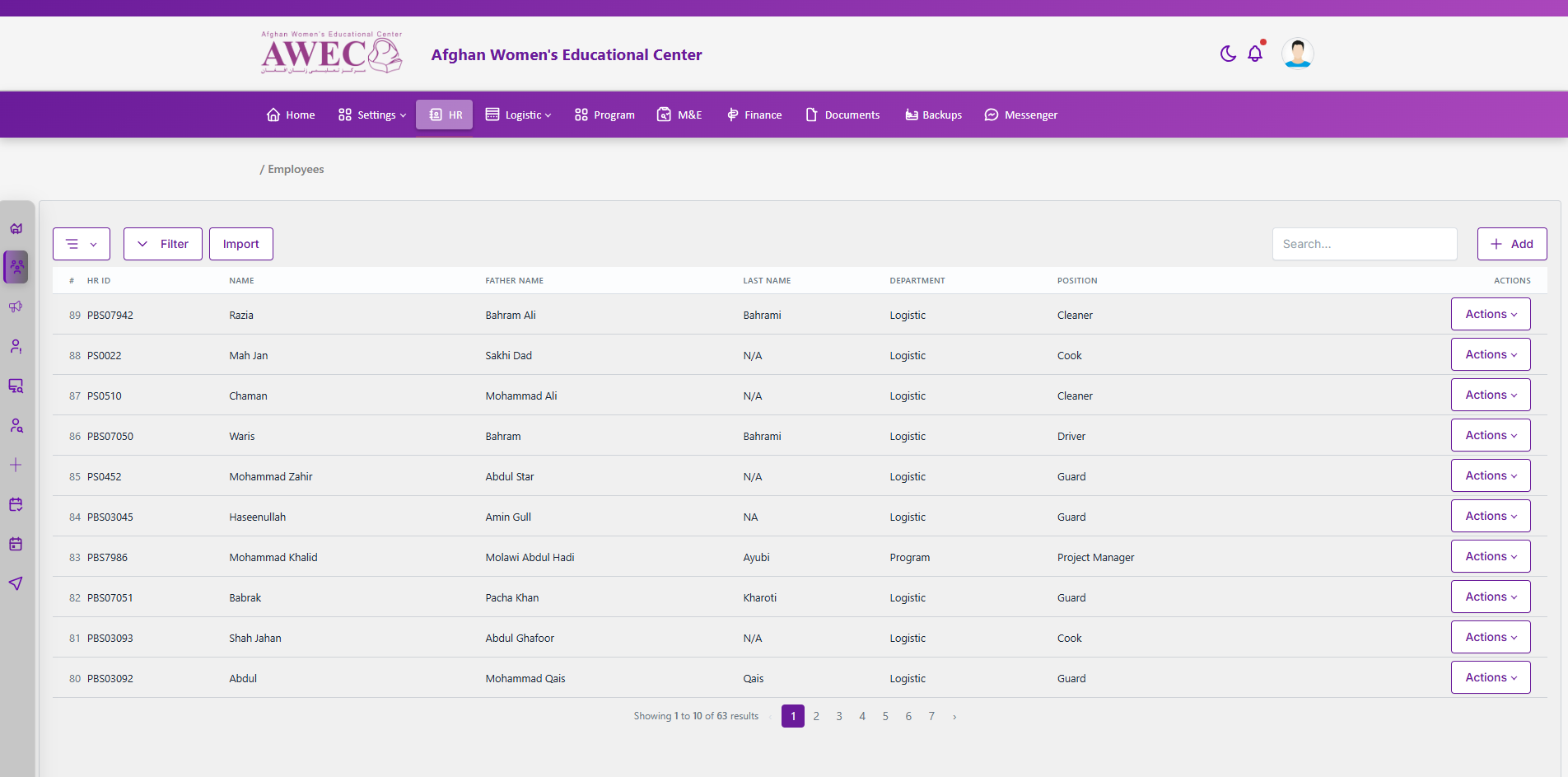Click inside the Search field
The height and width of the screenshot is (777, 1568).
pos(1365,244)
